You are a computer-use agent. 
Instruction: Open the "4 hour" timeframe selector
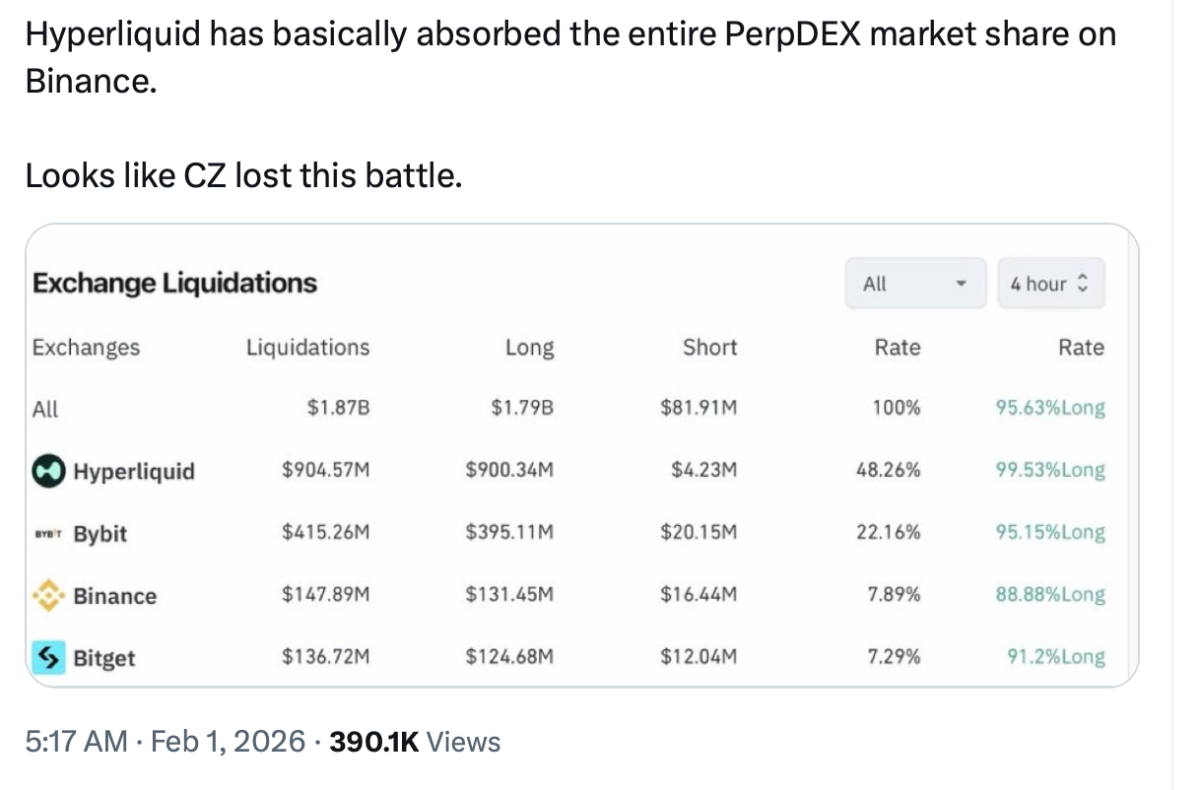[1051, 284]
